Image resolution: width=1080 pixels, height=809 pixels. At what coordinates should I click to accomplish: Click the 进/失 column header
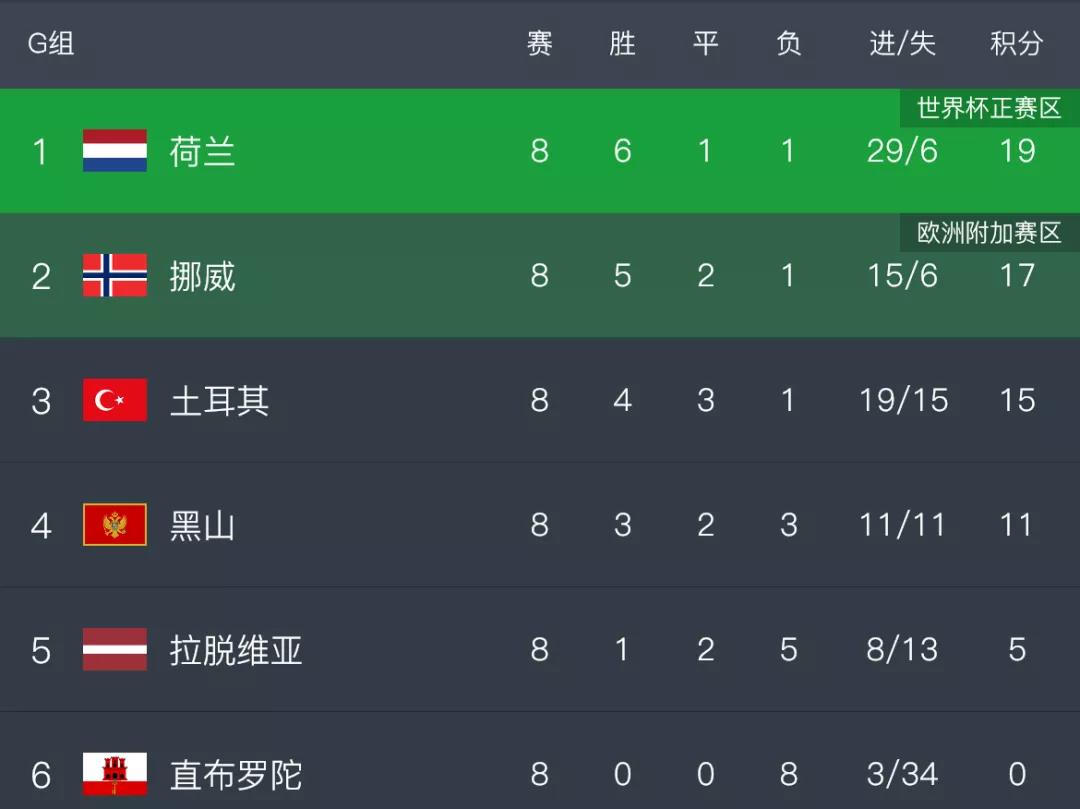902,43
